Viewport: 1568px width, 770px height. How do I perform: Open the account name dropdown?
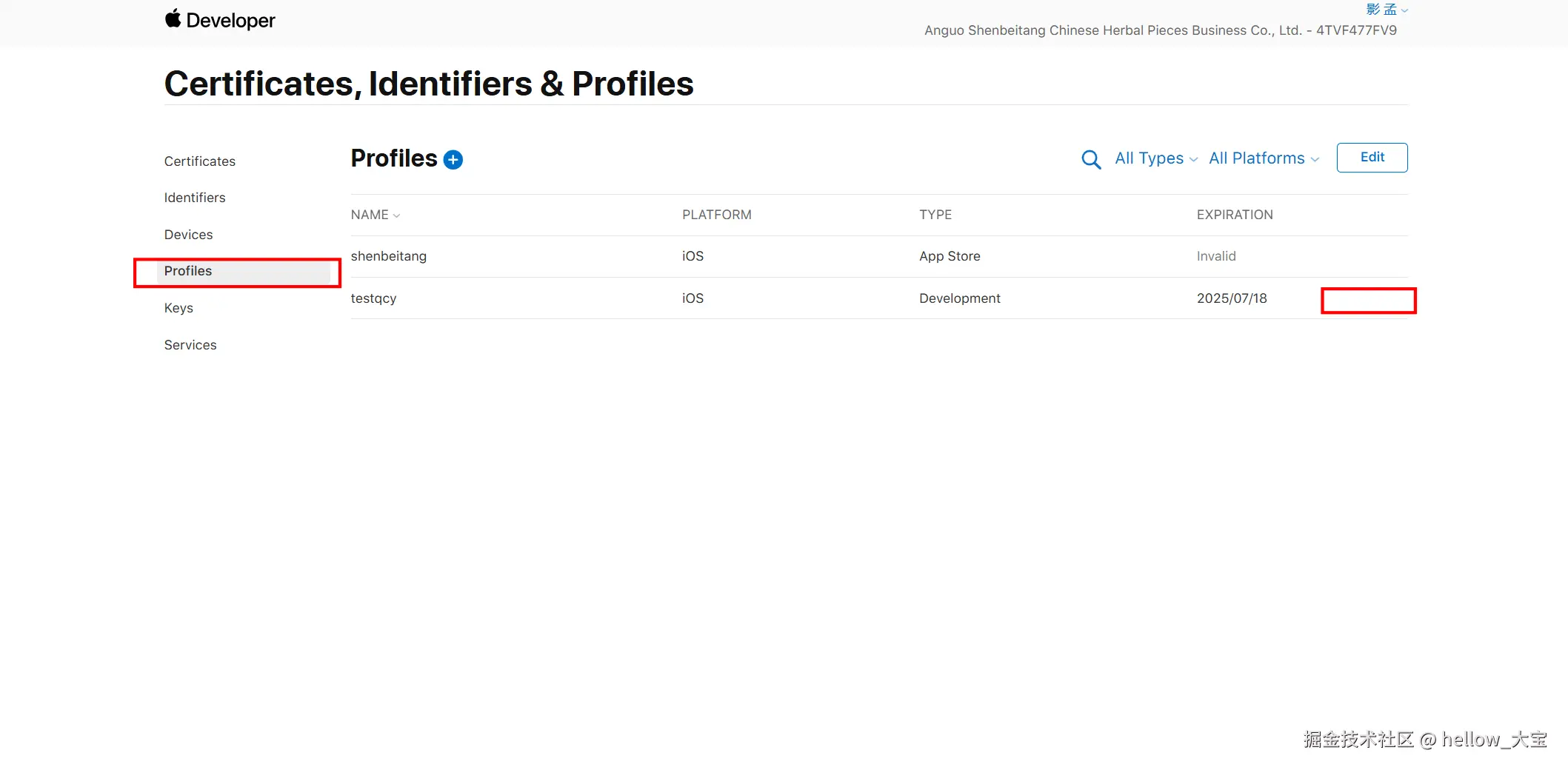(x=1387, y=10)
